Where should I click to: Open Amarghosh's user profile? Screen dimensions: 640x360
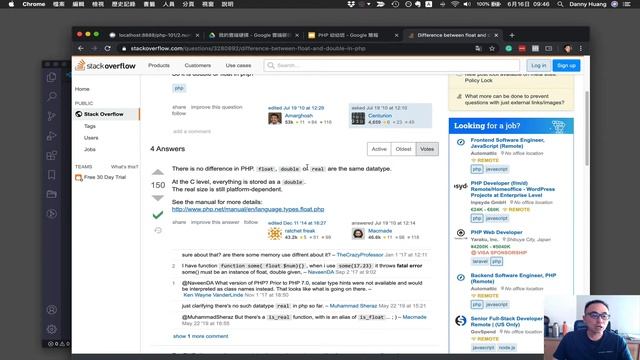(298, 116)
